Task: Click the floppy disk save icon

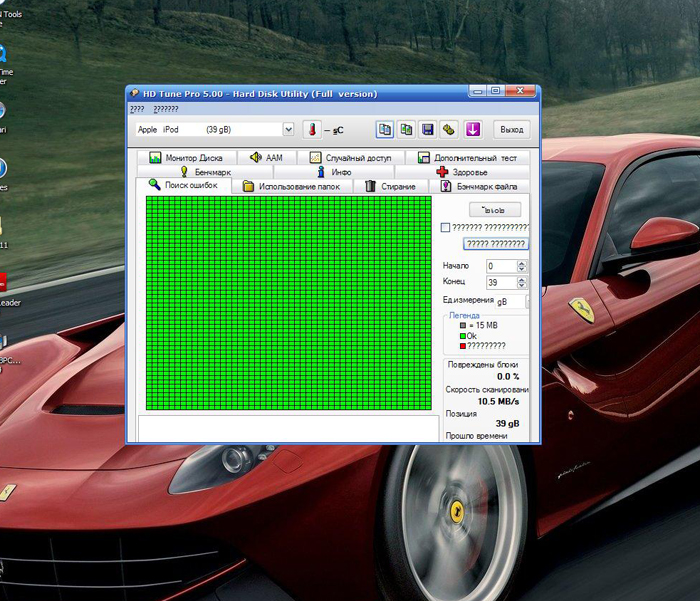Action: (x=427, y=129)
